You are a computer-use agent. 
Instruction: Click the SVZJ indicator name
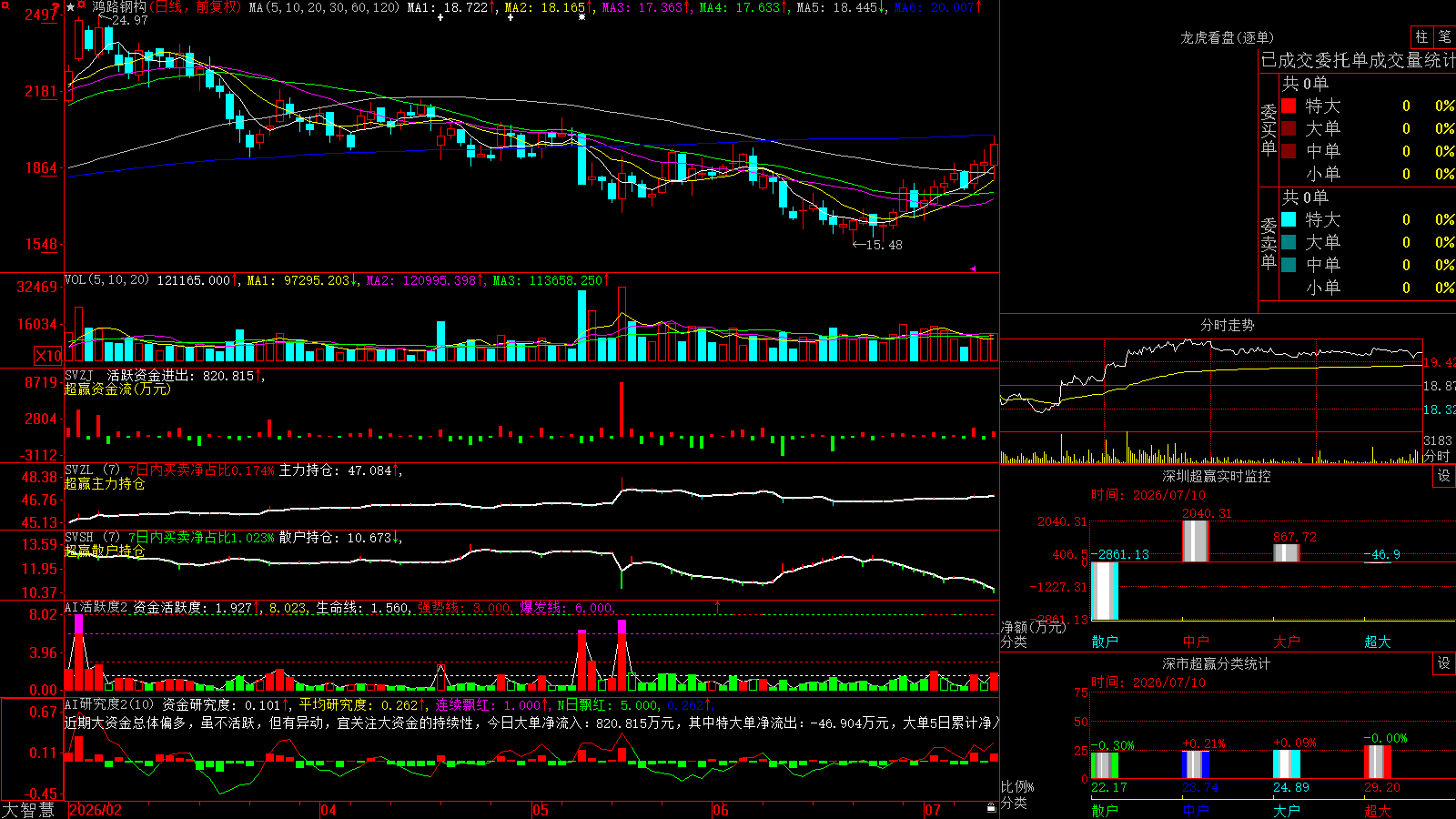[79, 376]
